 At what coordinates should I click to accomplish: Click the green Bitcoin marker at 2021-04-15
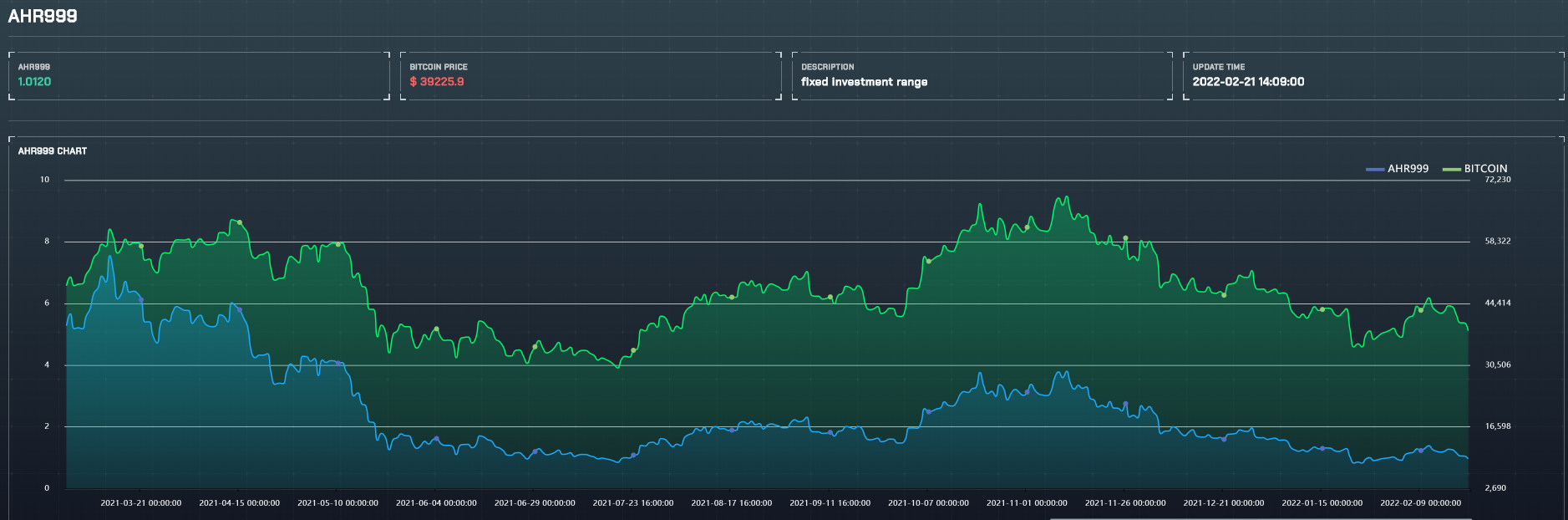(x=240, y=222)
